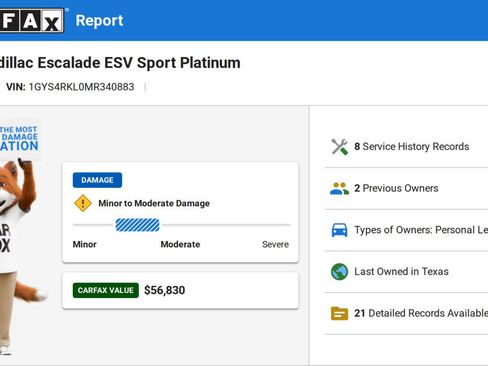488x366 pixels.
Task: Click the Most Damage Information banner text
Action: tap(19, 138)
